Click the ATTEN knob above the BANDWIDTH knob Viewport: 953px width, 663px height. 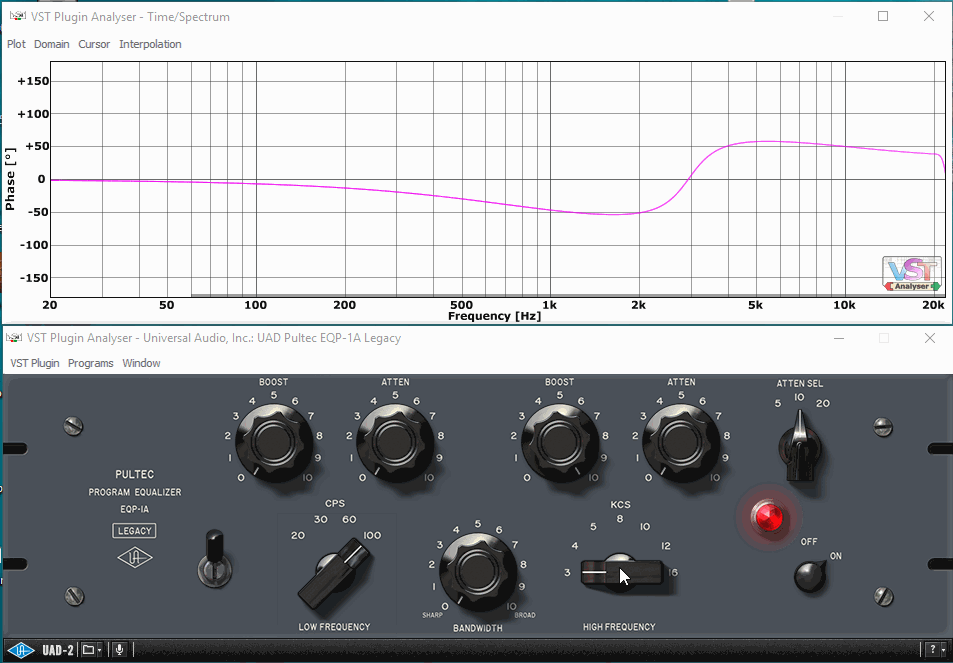point(395,442)
